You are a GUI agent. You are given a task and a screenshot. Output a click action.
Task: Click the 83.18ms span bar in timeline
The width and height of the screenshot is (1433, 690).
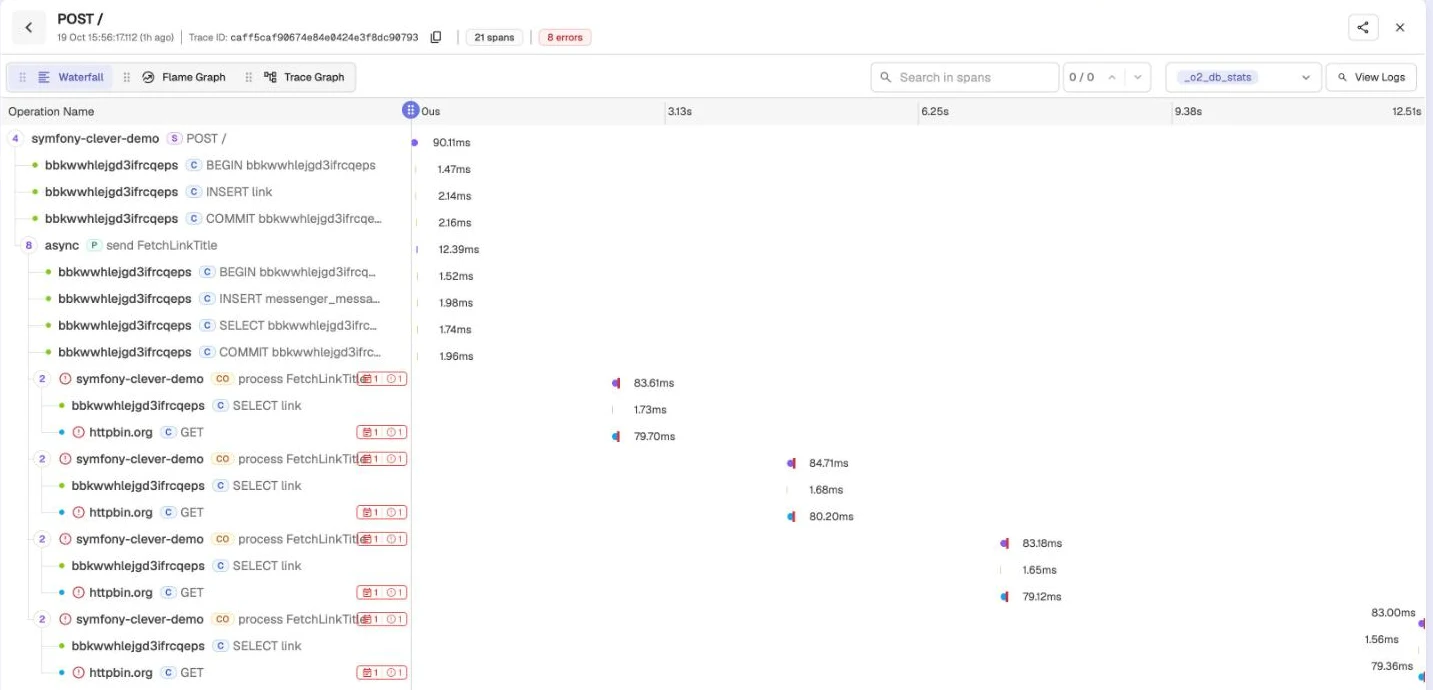tap(1004, 543)
